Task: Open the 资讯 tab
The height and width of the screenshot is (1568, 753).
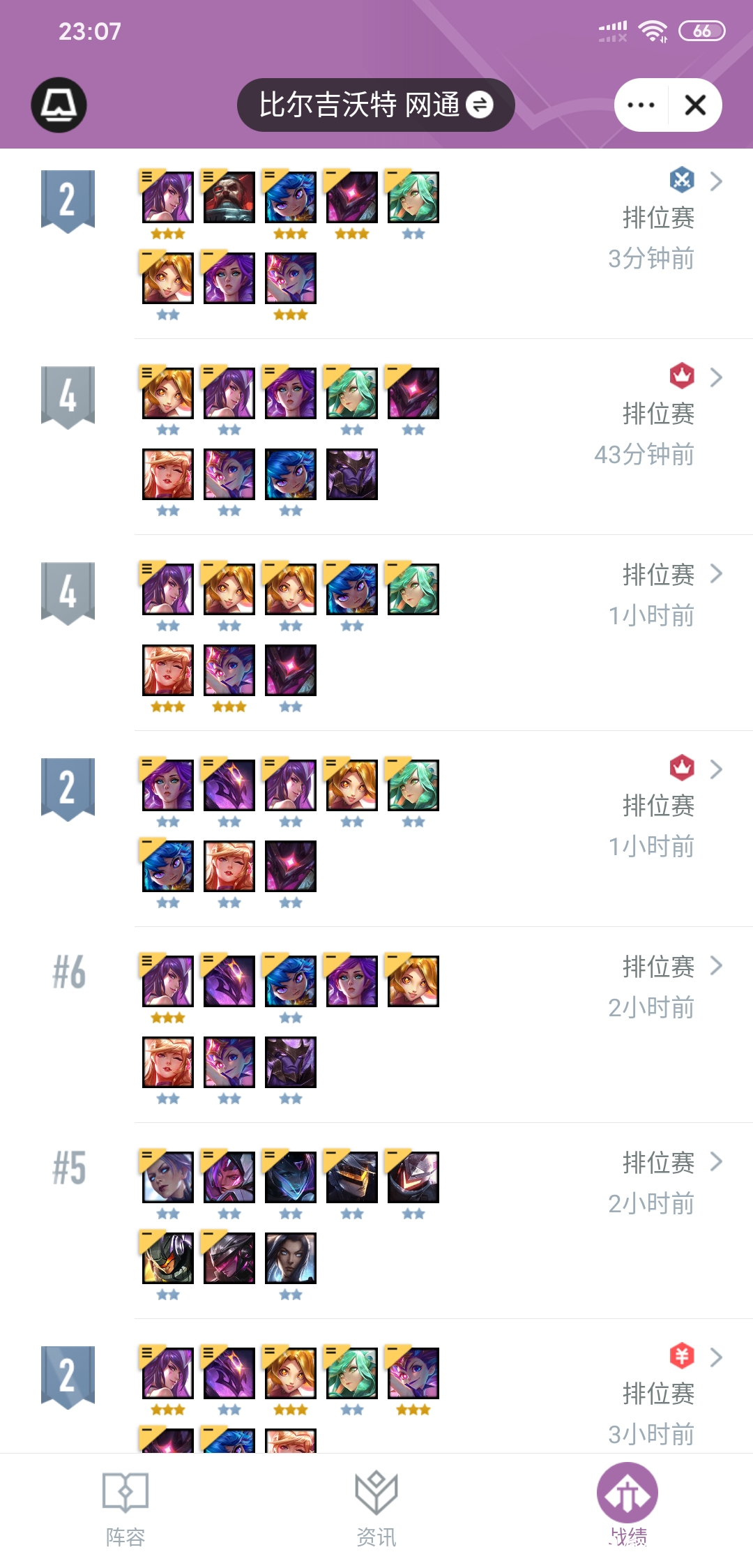Action: tap(376, 1509)
